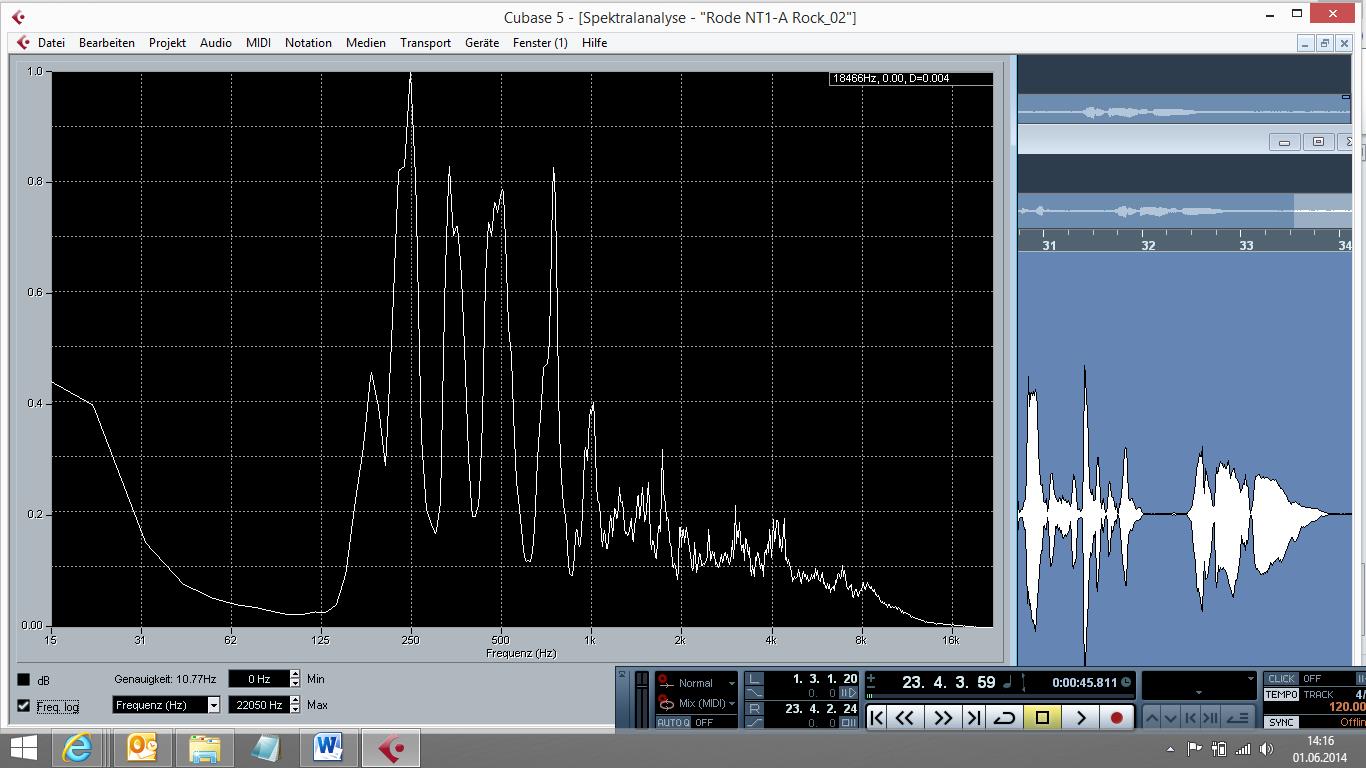Decrease the Max frequency value
Image resolution: width=1366 pixels, height=768 pixels.
[295, 709]
